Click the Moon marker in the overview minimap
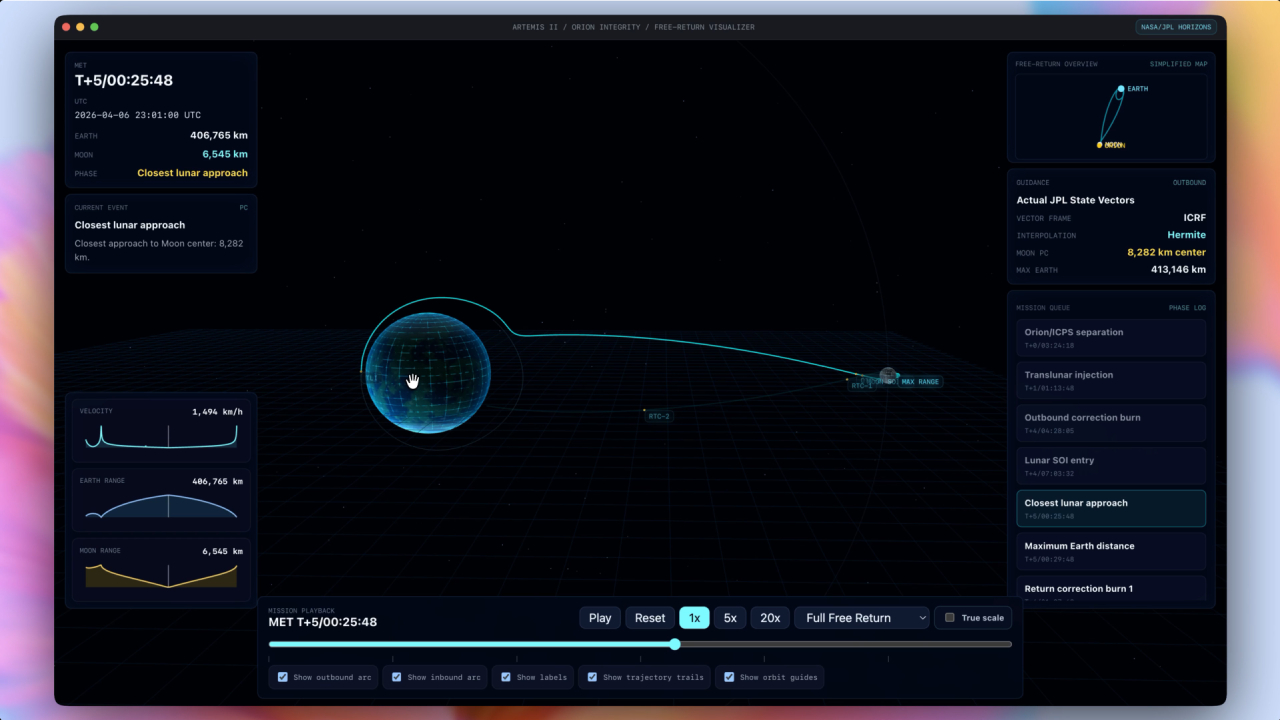 [x=1106, y=144]
